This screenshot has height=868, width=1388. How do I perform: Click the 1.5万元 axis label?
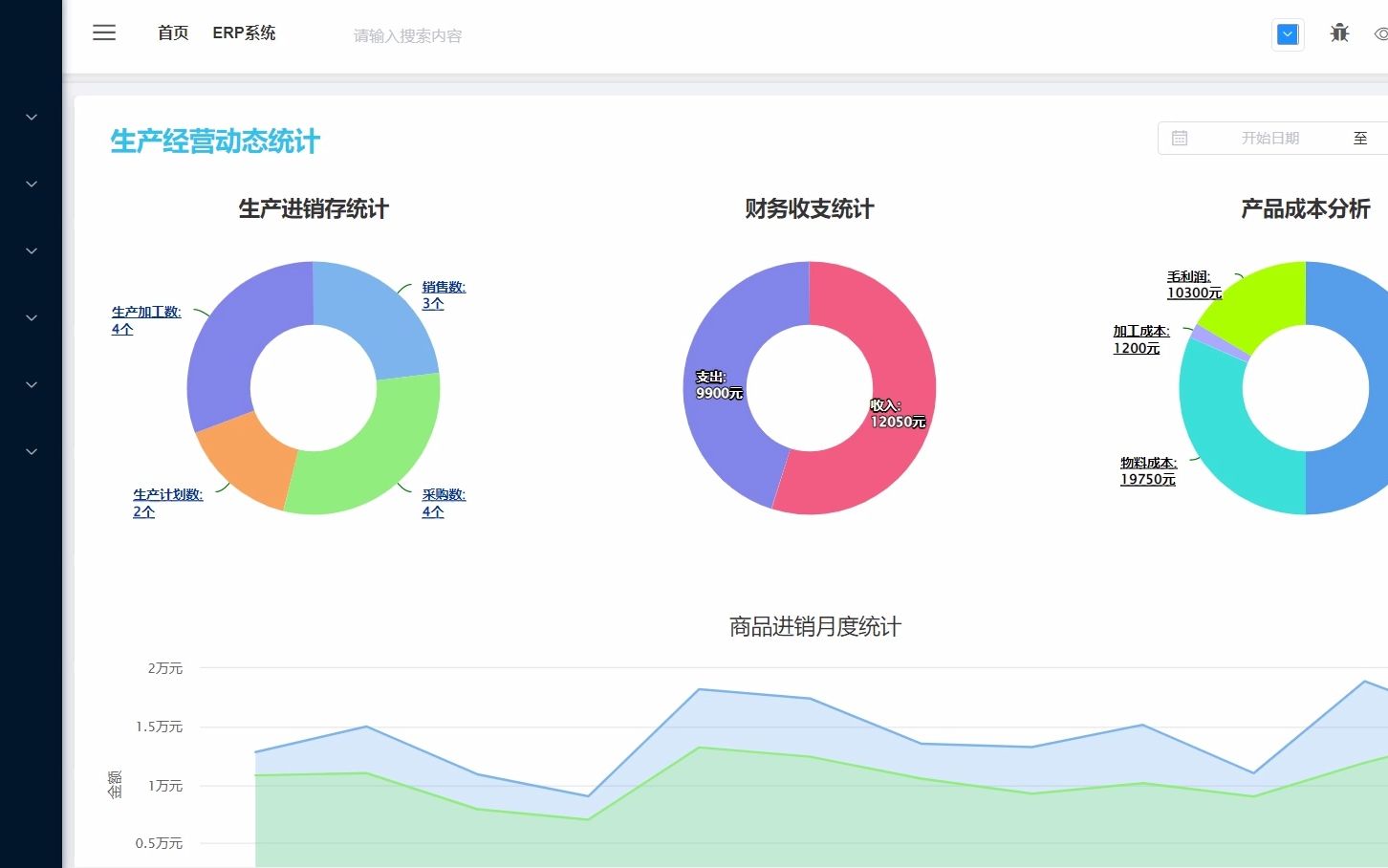coord(159,727)
